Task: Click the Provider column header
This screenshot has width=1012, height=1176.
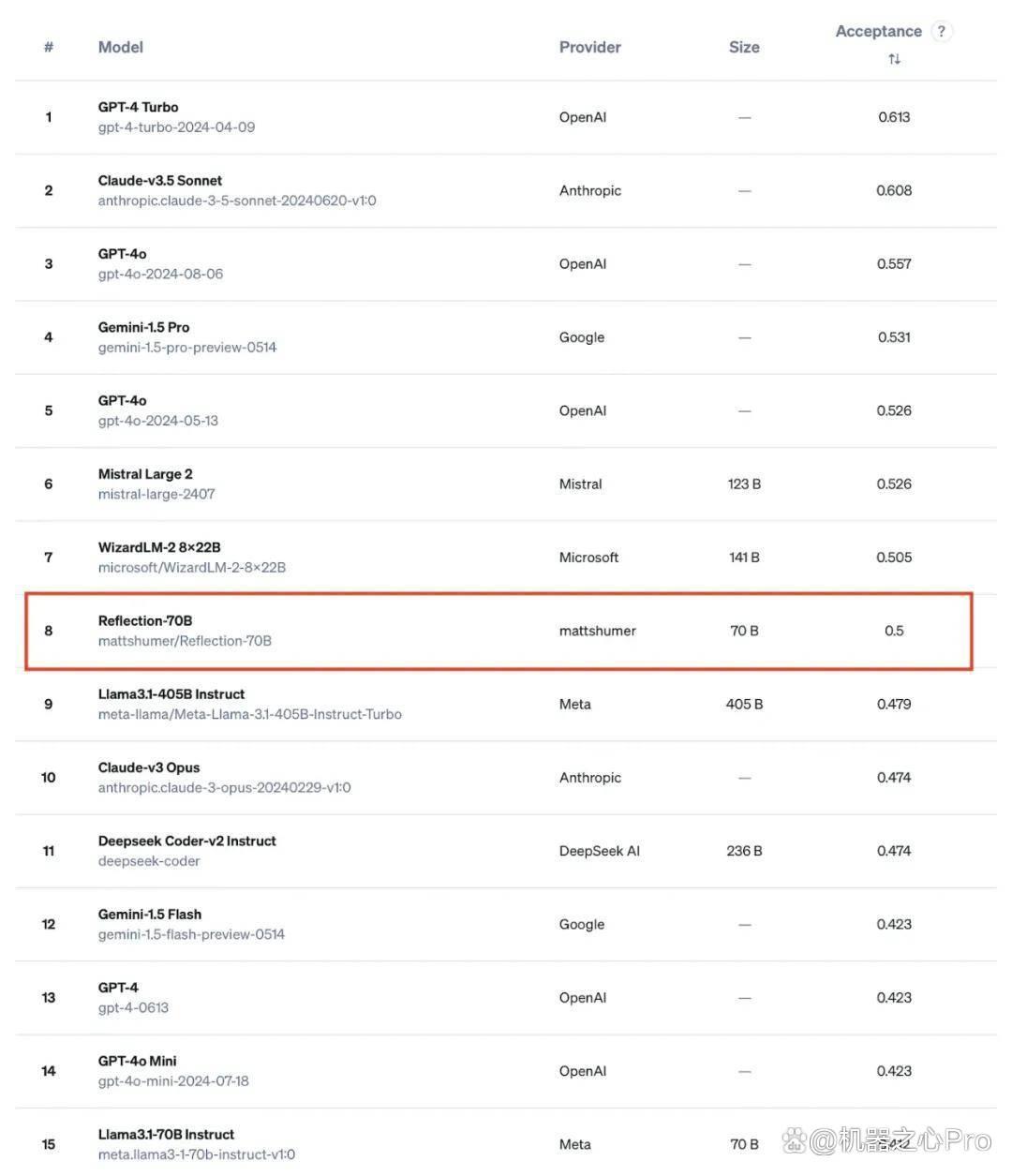Action: [590, 47]
